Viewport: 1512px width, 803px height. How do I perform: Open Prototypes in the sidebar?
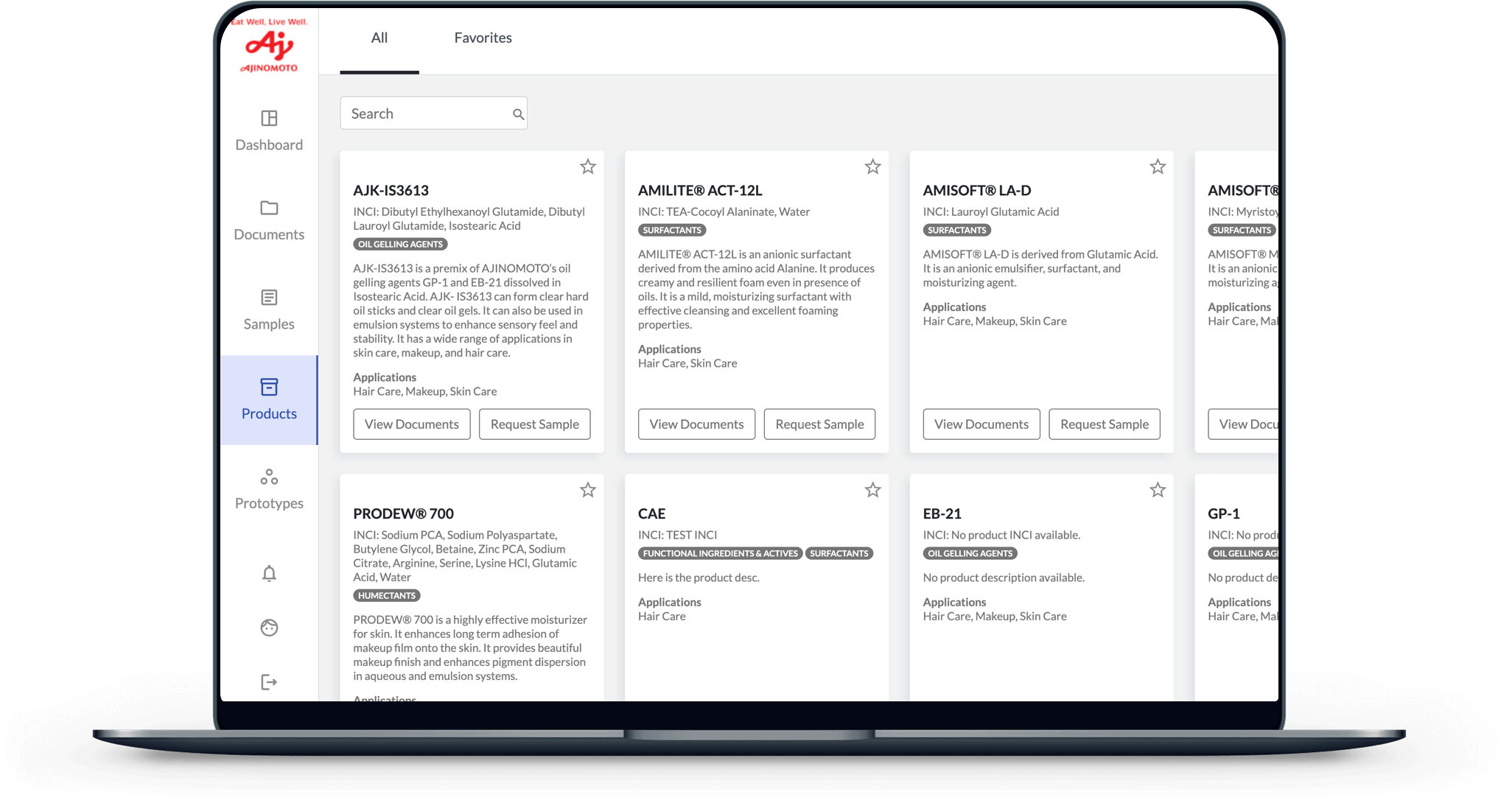point(269,489)
